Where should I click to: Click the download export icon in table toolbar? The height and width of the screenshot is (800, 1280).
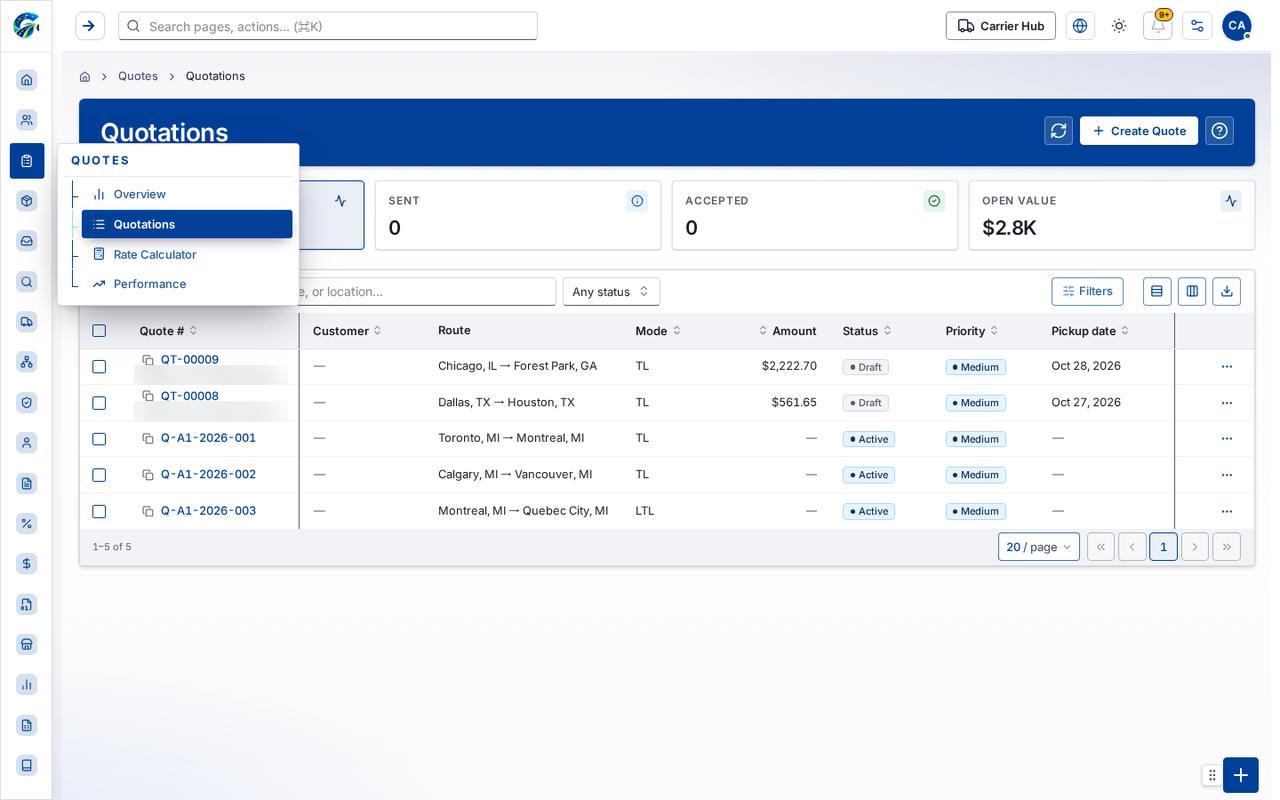point(1226,291)
